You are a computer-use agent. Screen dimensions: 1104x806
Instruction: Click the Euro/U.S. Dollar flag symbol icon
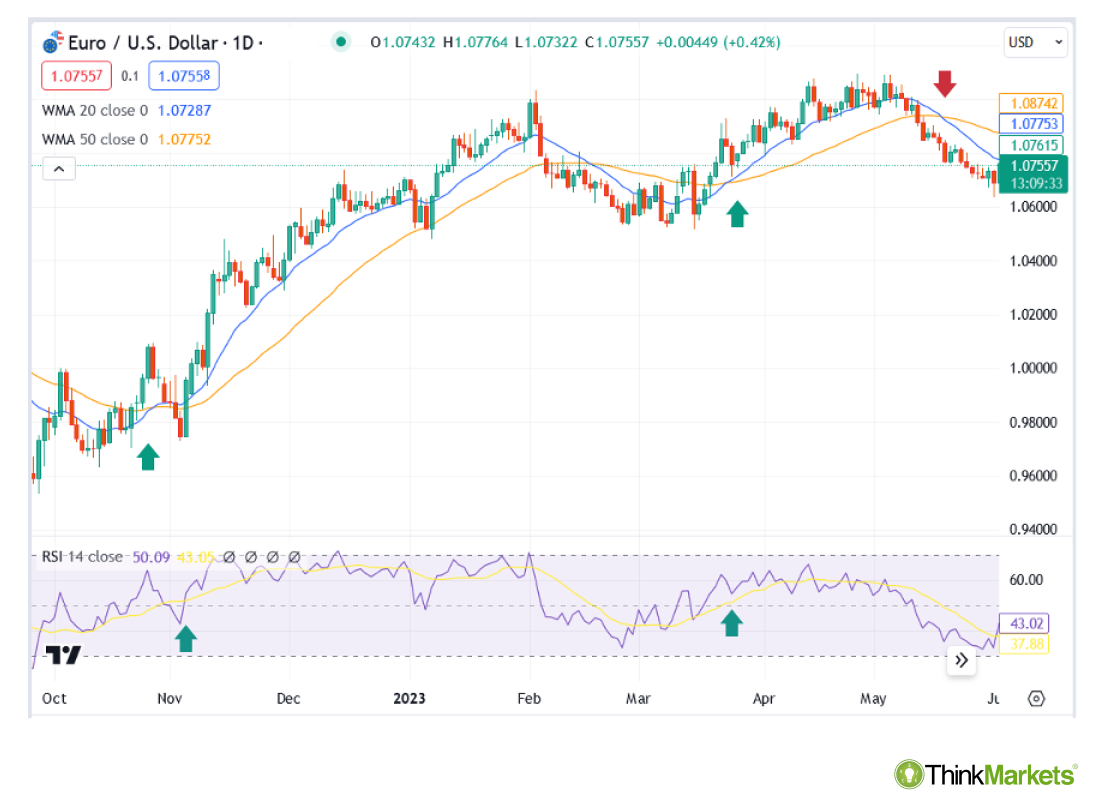tap(51, 43)
